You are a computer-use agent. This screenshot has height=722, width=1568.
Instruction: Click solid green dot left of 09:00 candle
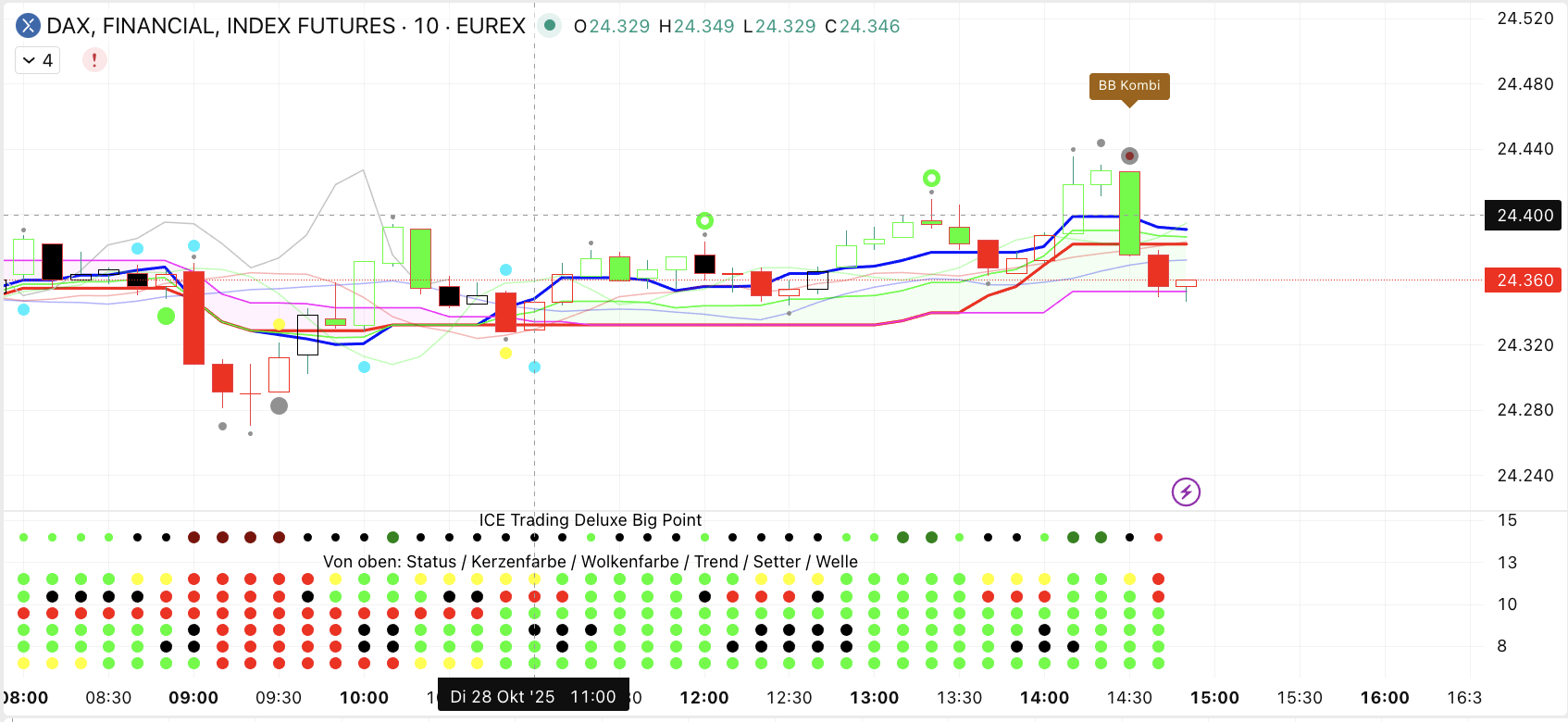(x=166, y=317)
